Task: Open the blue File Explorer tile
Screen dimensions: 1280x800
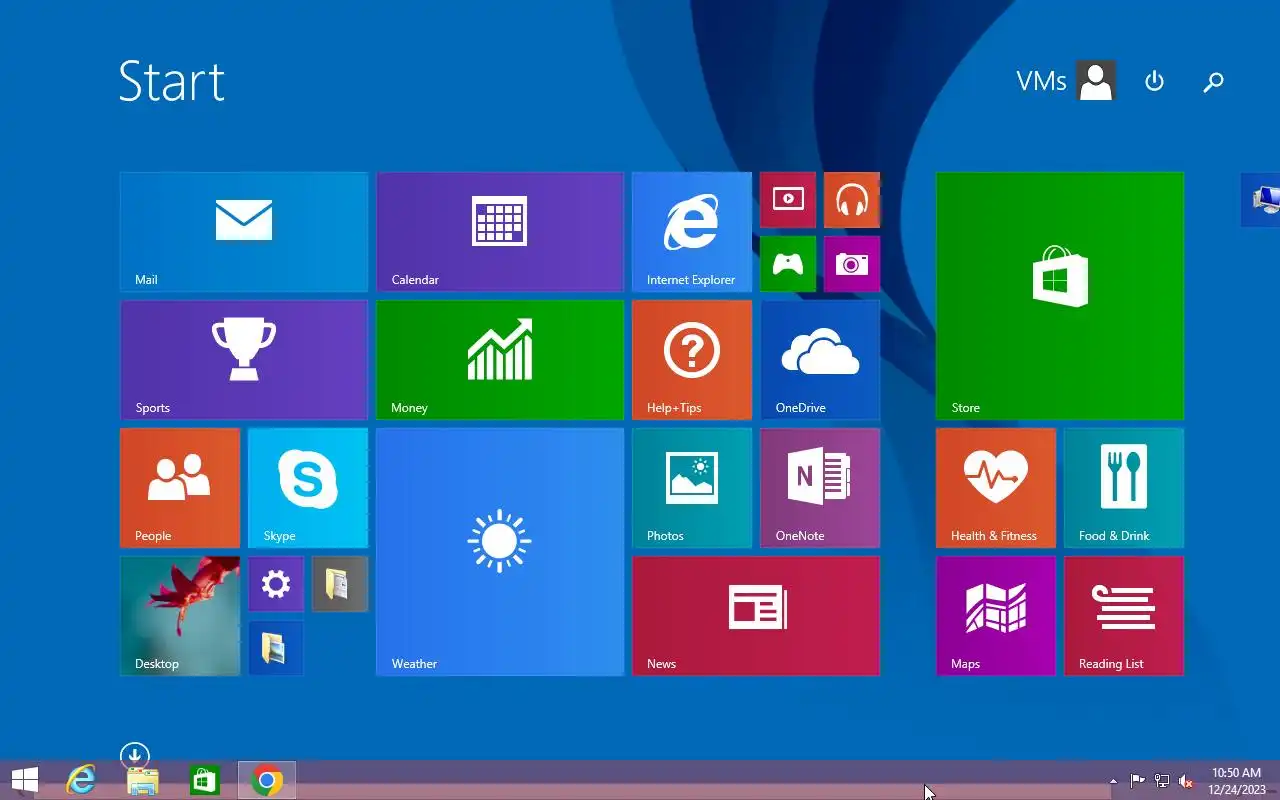Action: 276,648
